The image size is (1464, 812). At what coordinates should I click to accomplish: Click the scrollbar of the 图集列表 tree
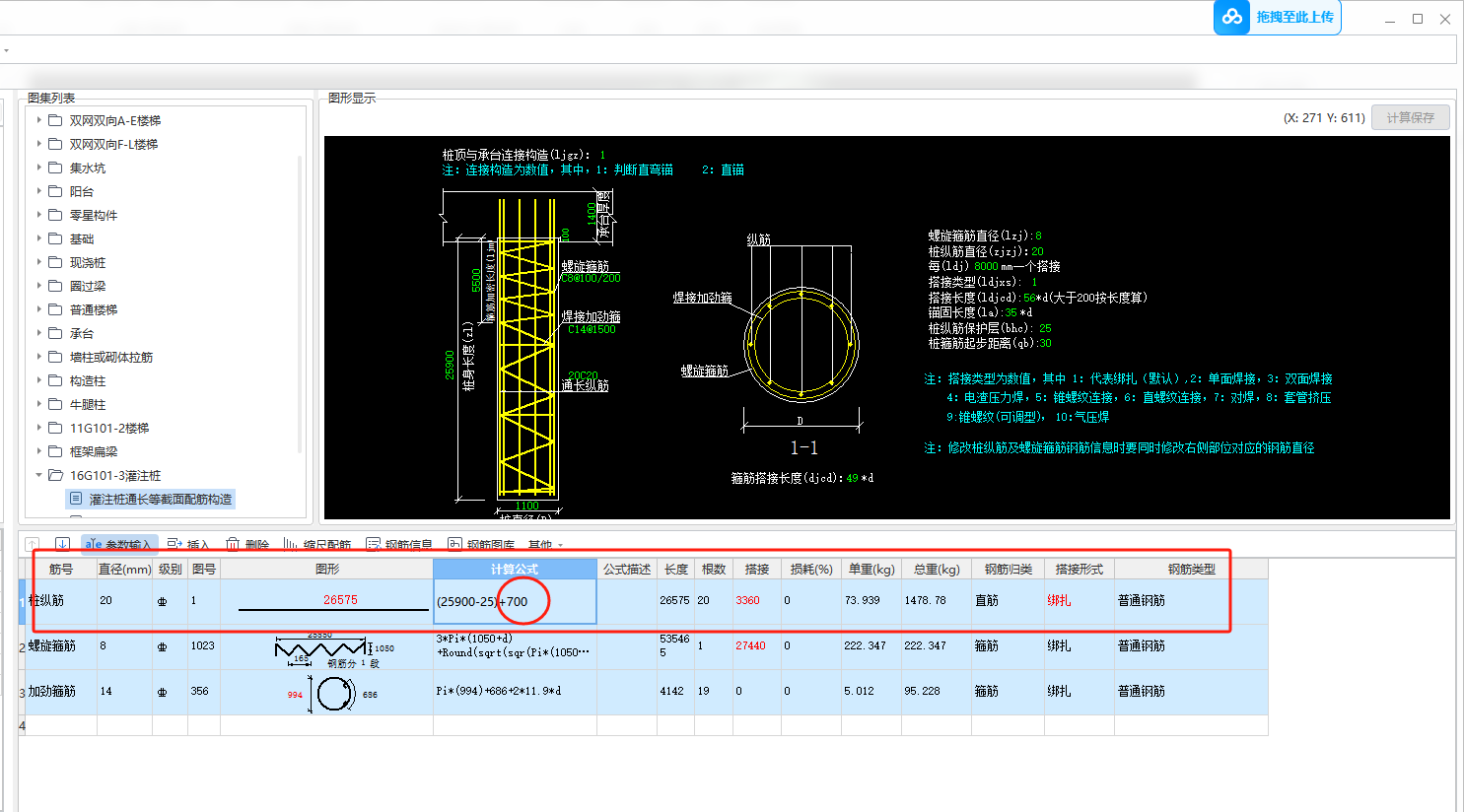(301, 305)
